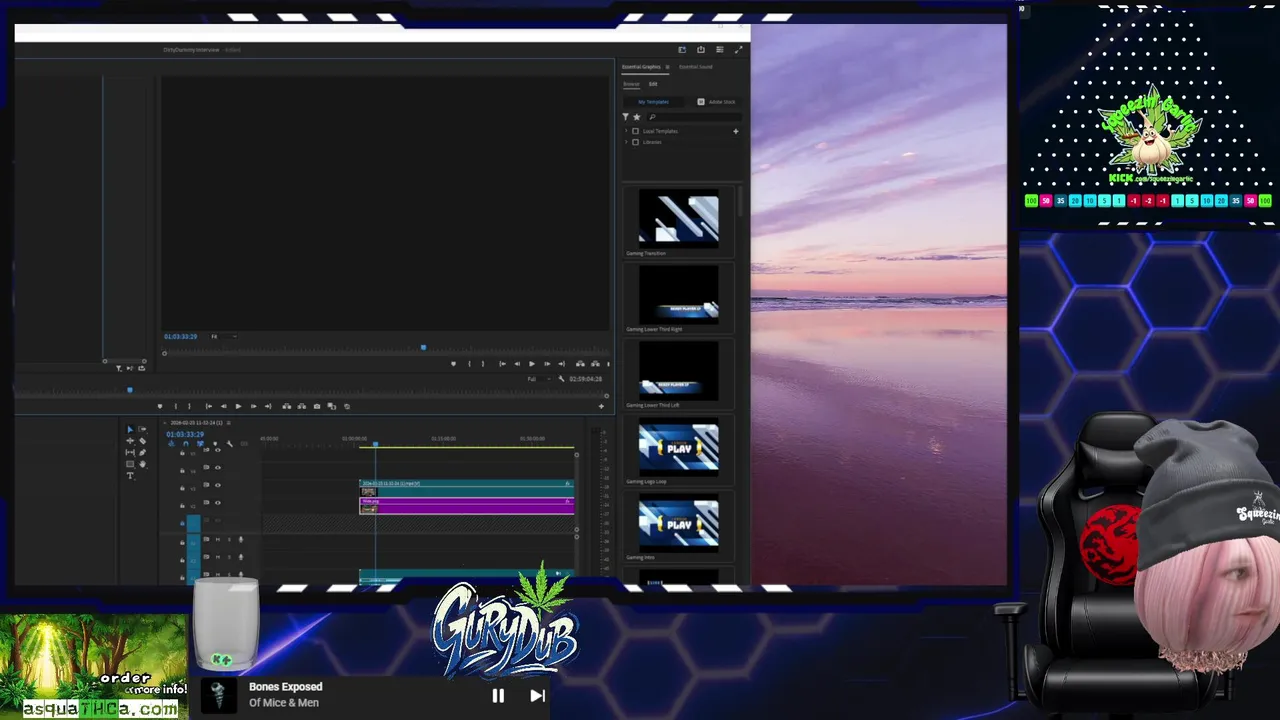Click the full-screen video icon in header
This screenshot has height=720, width=1280.
738,49
